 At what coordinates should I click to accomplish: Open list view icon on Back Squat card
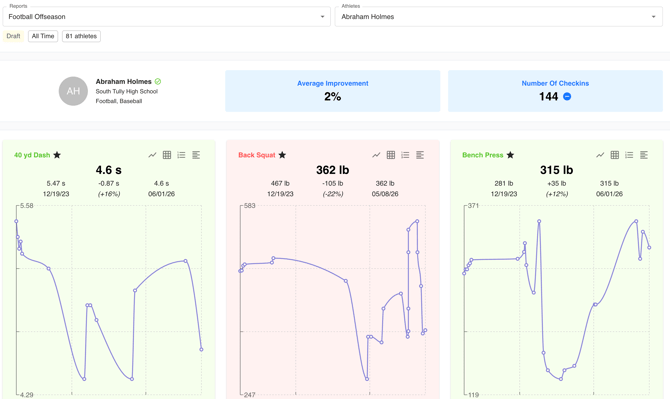click(405, 155)
